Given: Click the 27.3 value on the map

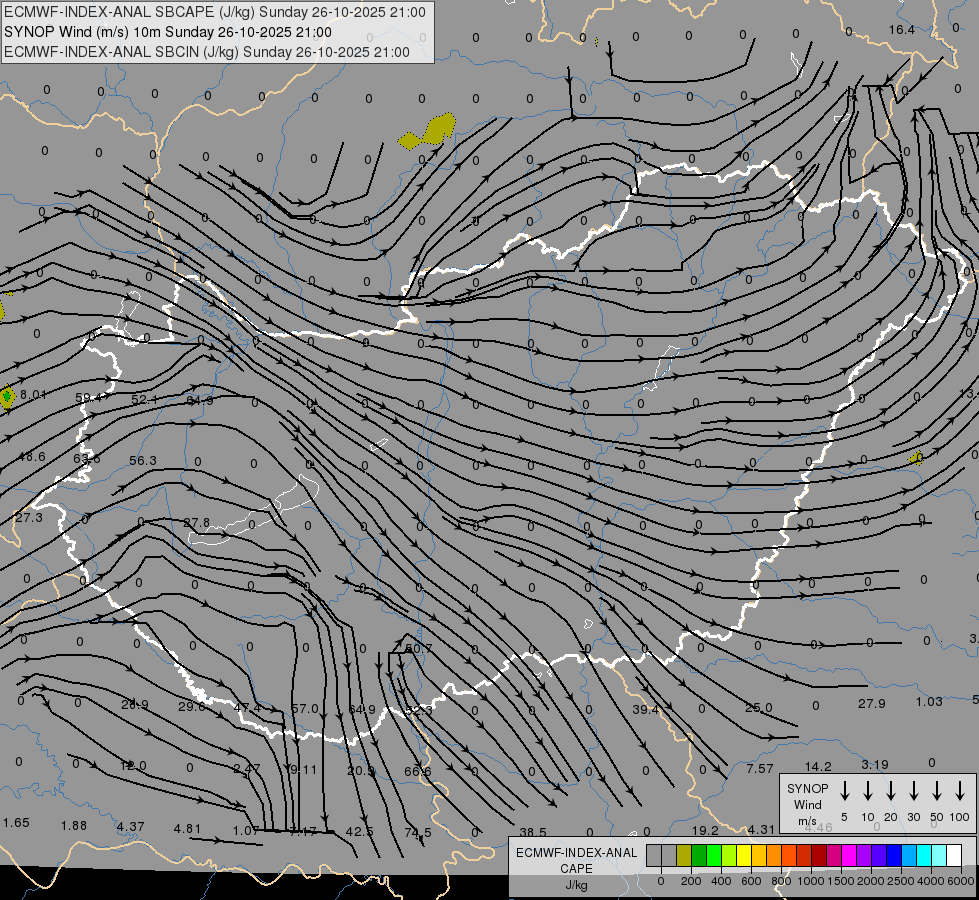Looking at the screenshot, I should pos(29,518).
